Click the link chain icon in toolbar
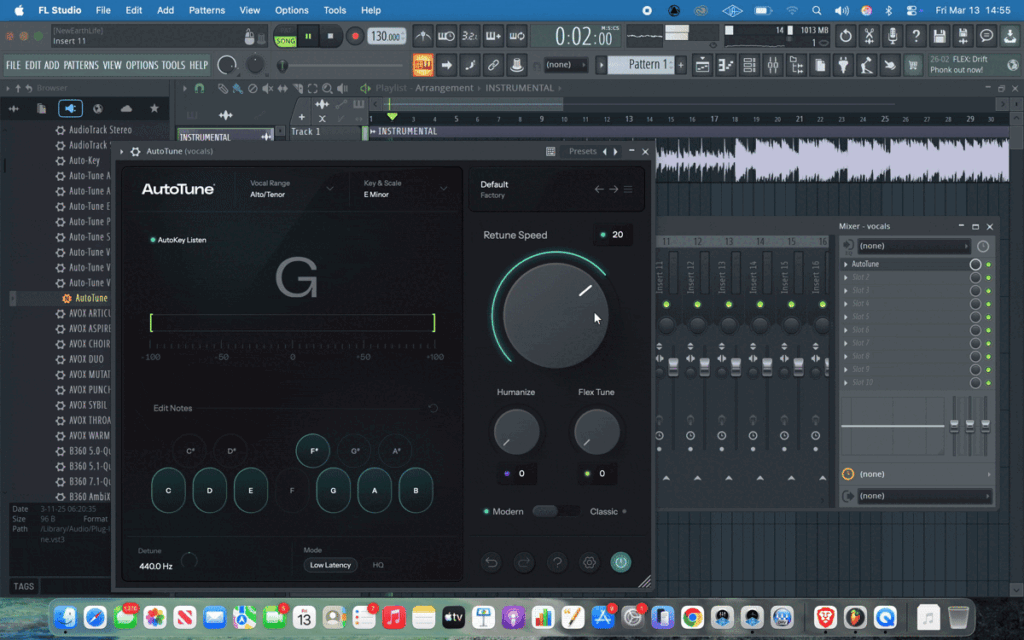This screenshot has height=640, width=1024. coord(493,65)
